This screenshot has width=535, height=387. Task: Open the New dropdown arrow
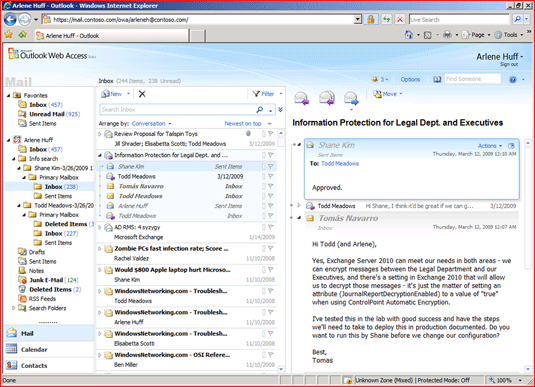tap(128, 94)
